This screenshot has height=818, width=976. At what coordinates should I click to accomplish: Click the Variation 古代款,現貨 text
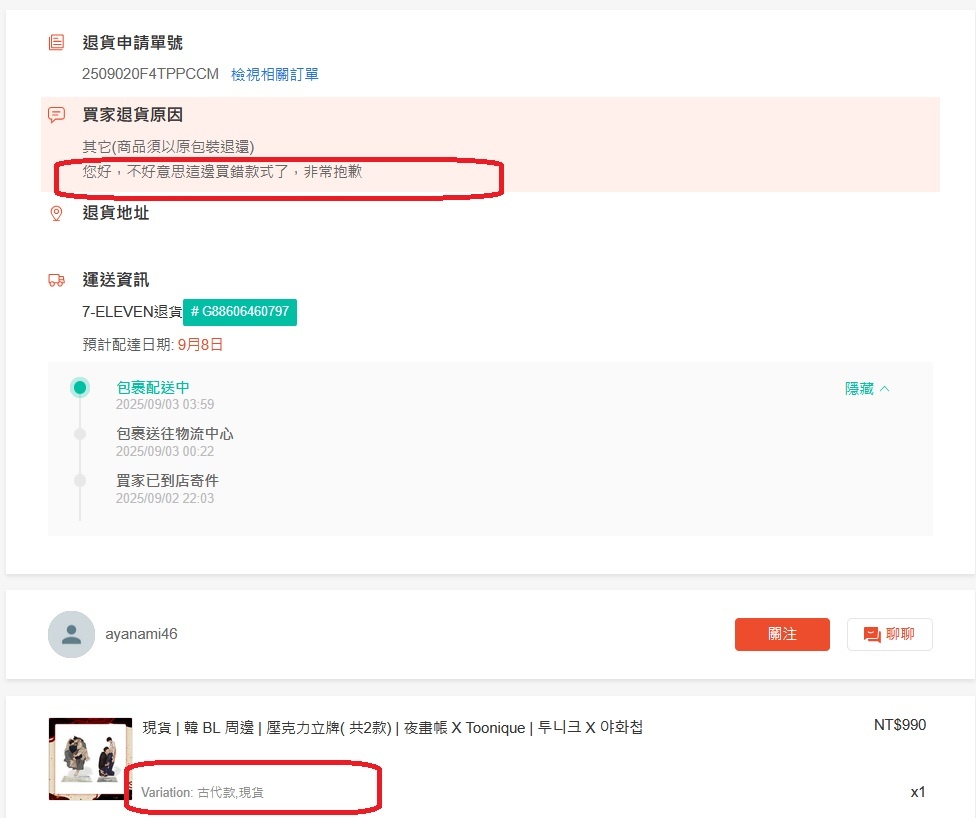tap(202, 792)
